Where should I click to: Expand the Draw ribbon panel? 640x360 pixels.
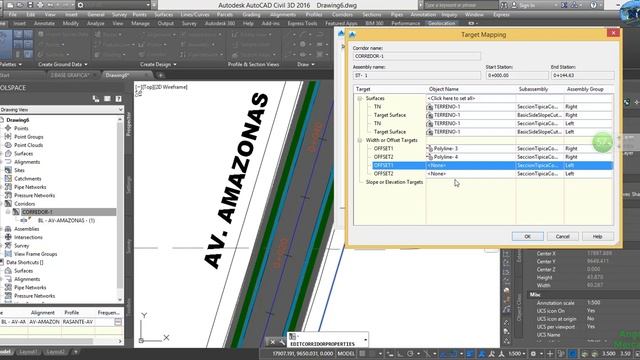pyautogui.click(x=306, y=64)
